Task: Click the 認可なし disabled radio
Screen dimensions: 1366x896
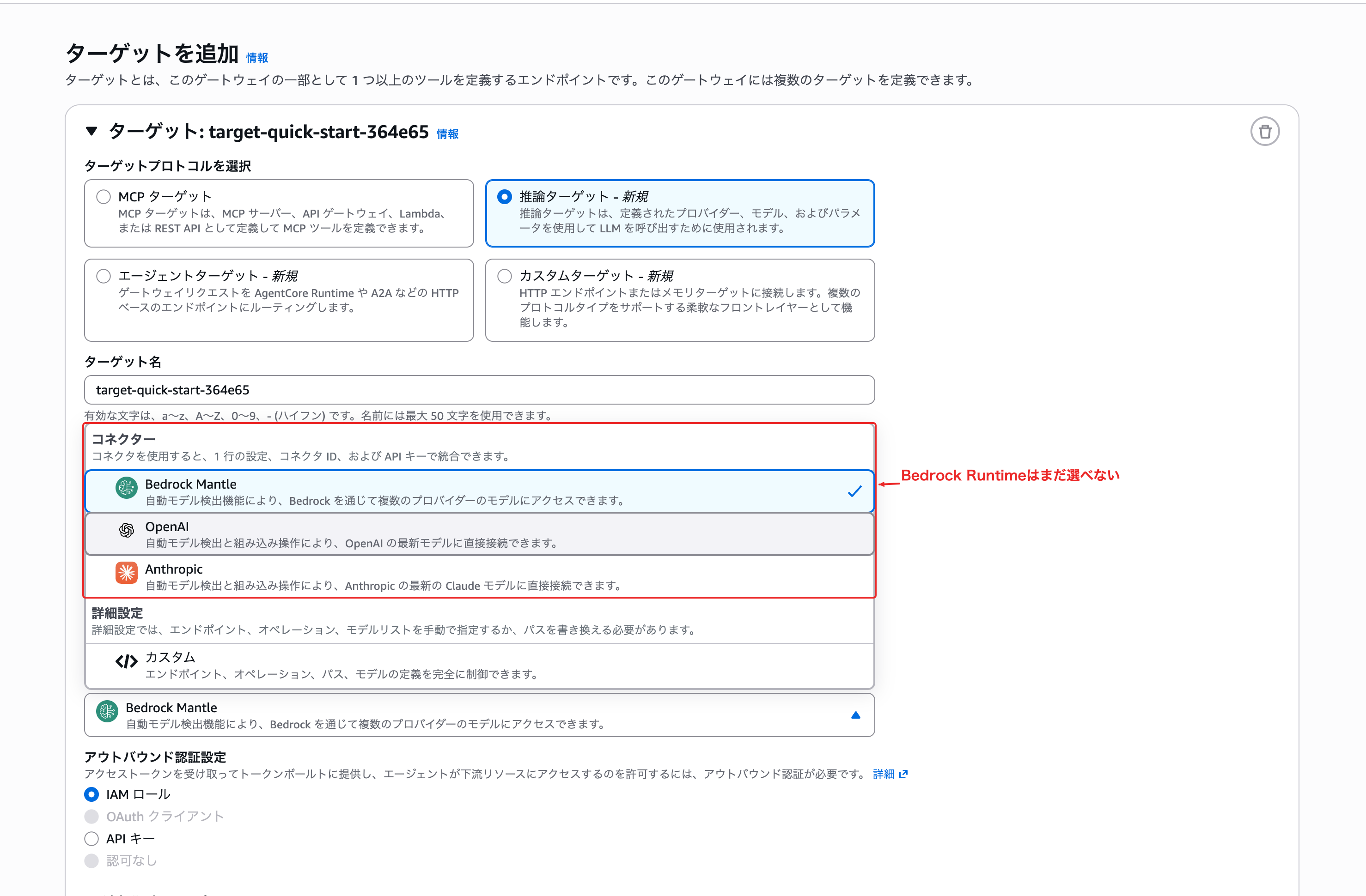Action: click(91, 860)
